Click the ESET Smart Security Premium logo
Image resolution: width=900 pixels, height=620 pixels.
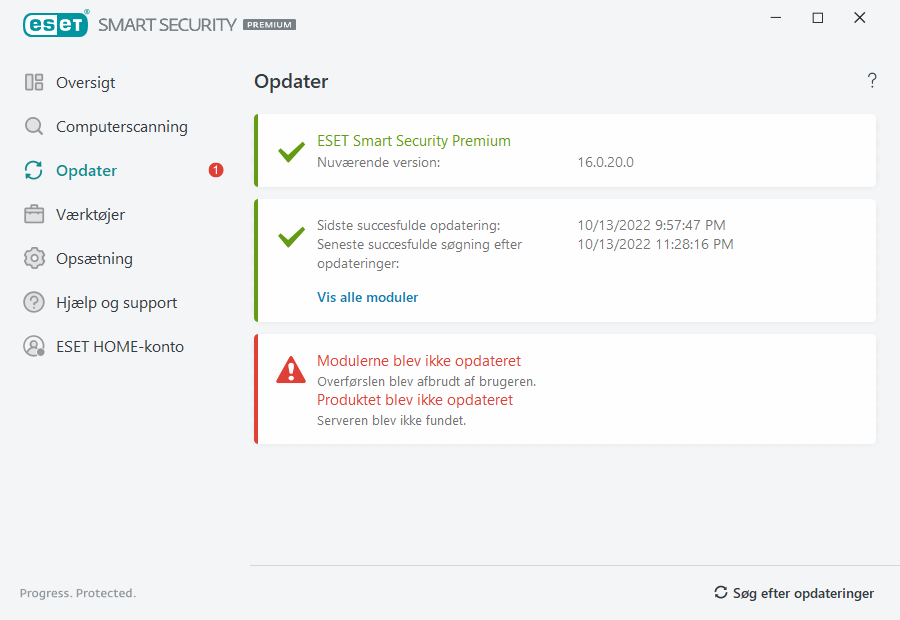(159, 23)
